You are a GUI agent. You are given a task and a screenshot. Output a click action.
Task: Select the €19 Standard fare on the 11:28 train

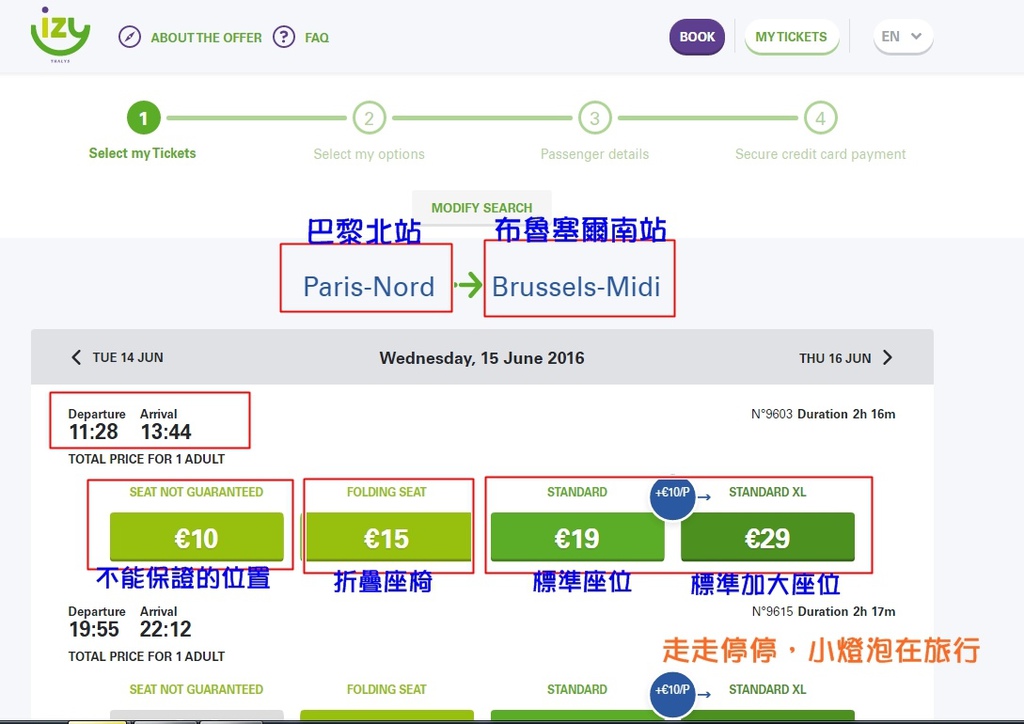[x=577, y=537]
